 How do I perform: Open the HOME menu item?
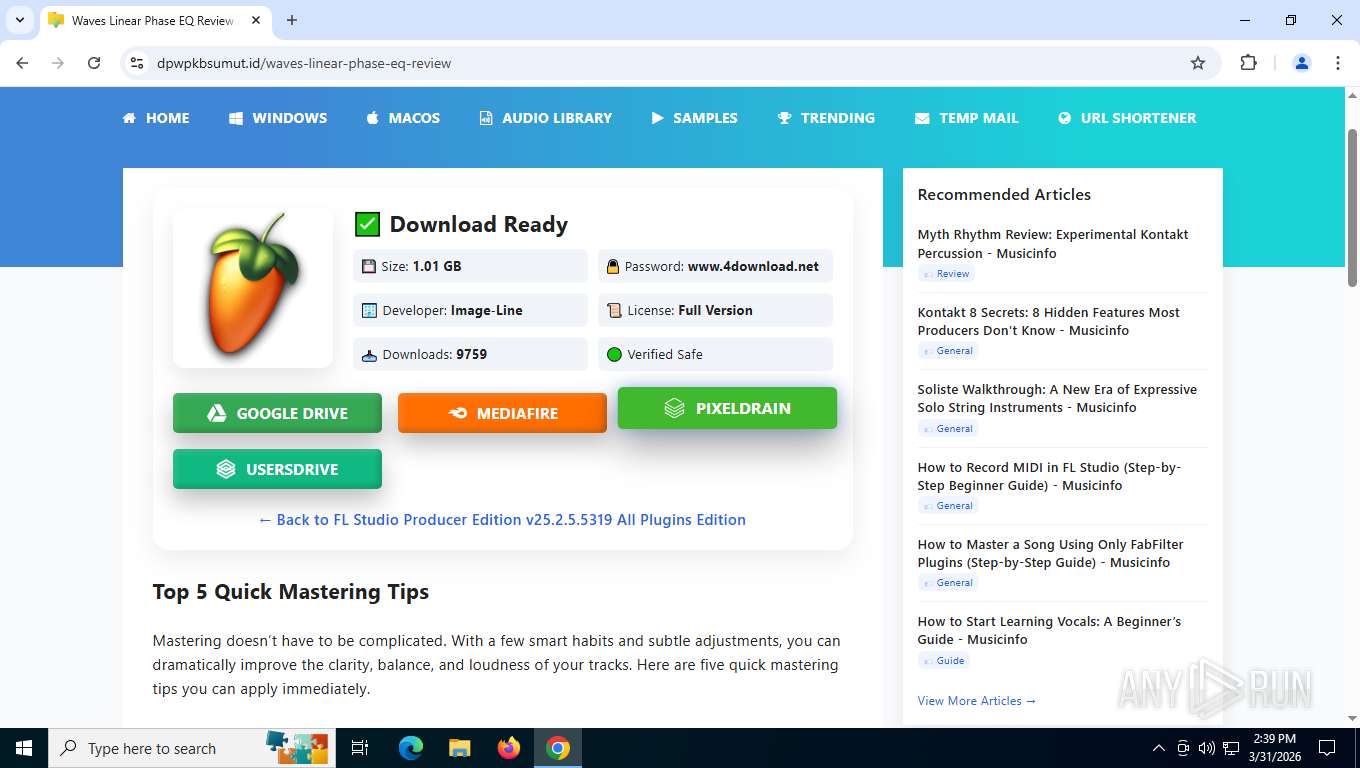(156, 118)
